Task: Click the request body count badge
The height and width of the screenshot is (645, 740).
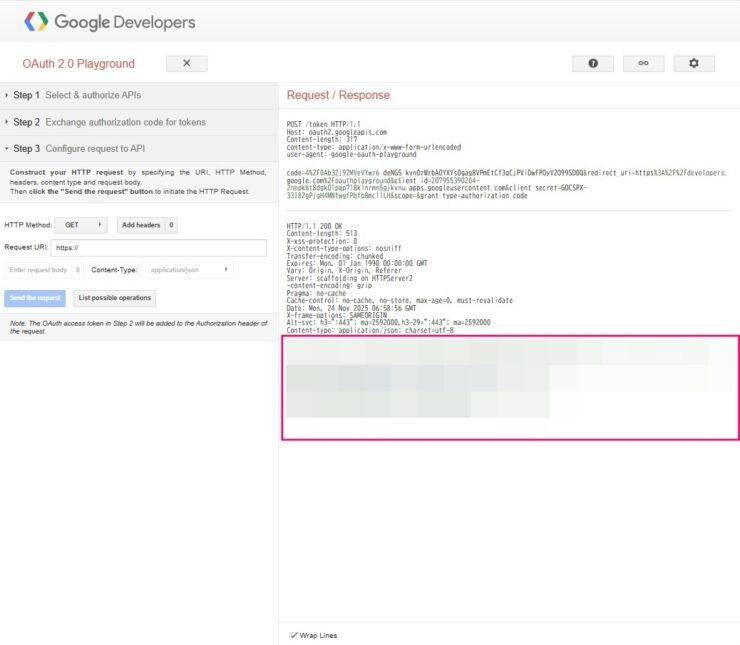Action: [79, 270]
